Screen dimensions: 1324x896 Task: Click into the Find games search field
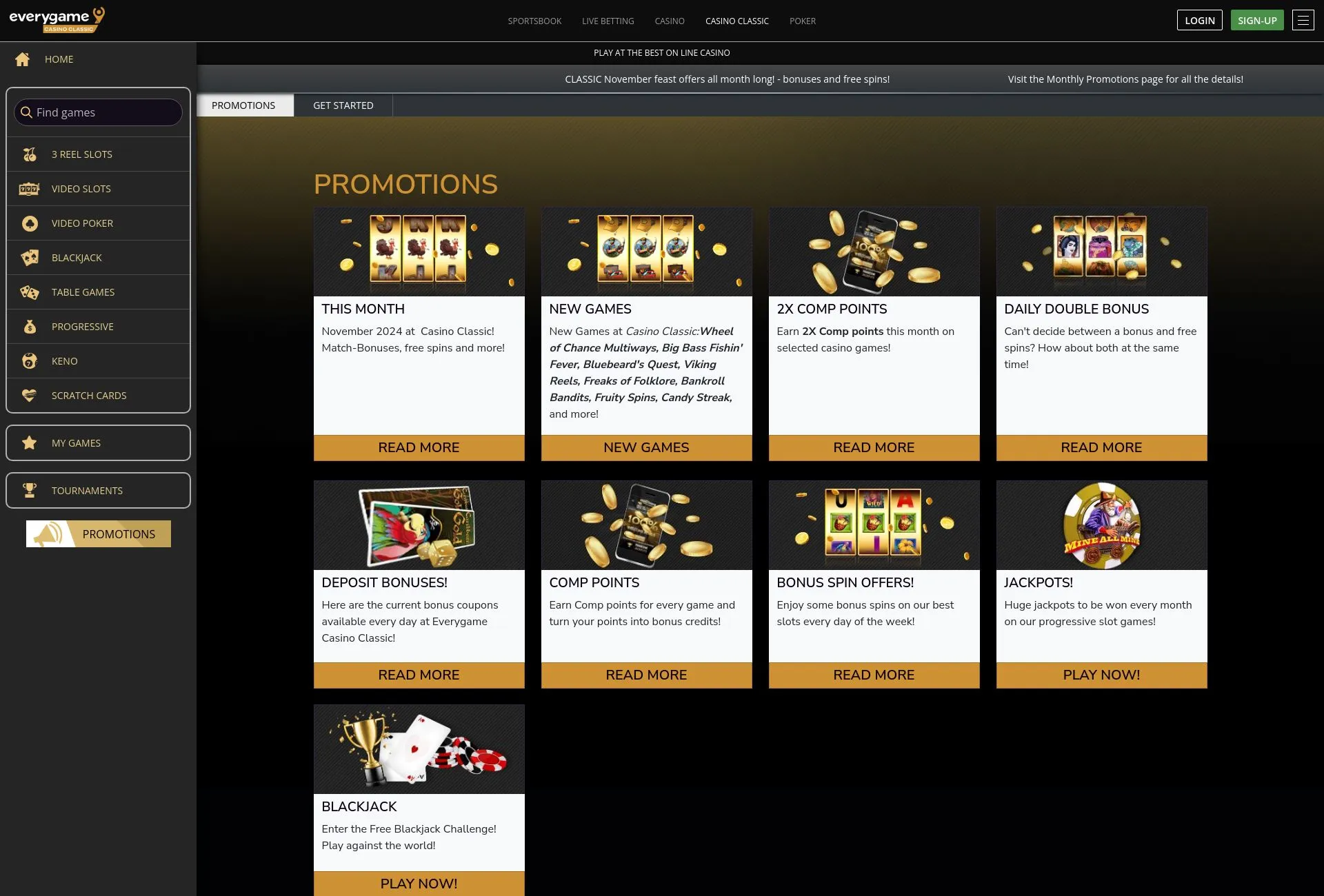(98, 112)
